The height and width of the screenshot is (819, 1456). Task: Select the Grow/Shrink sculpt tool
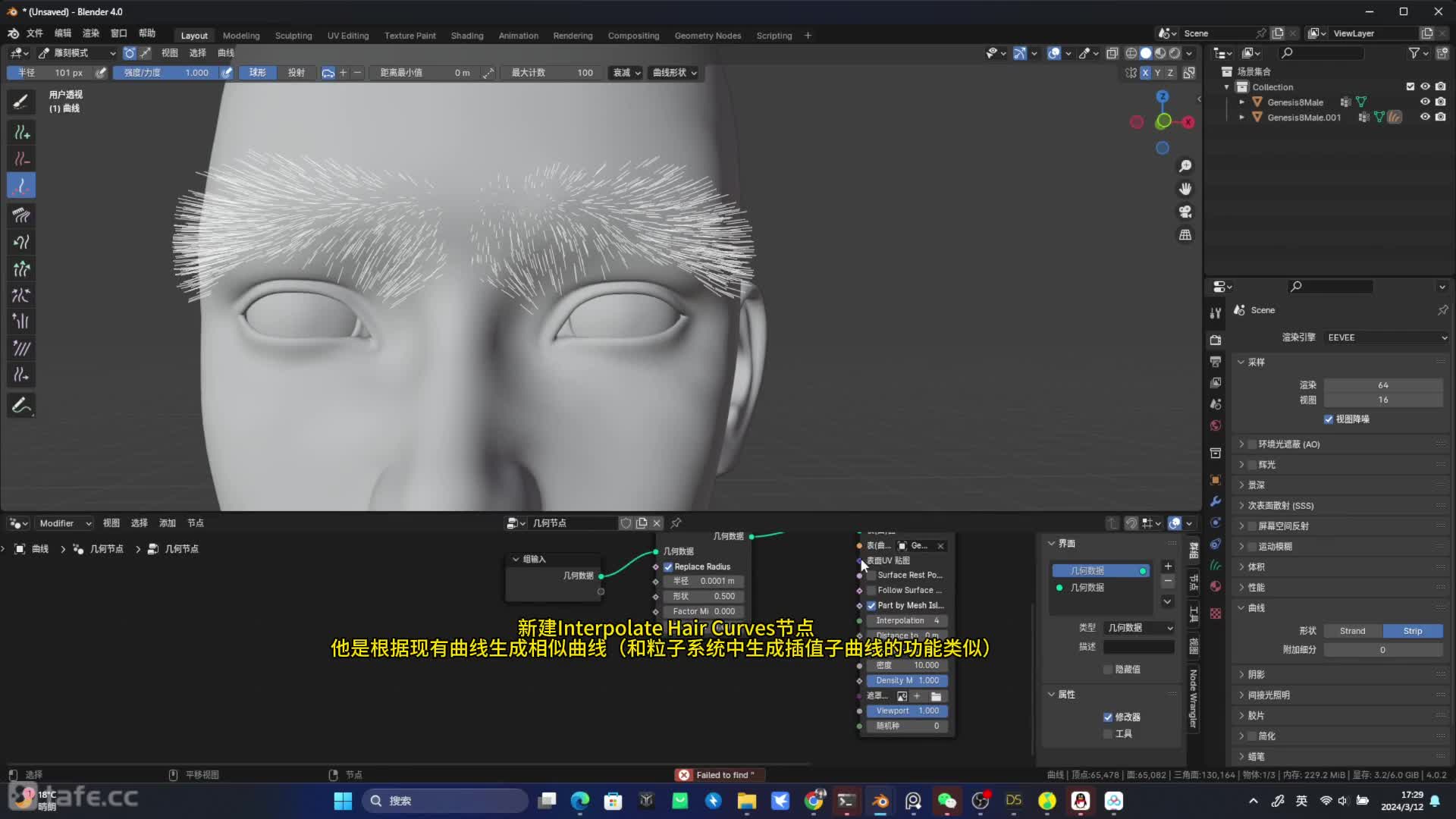[x=21, y=268]
